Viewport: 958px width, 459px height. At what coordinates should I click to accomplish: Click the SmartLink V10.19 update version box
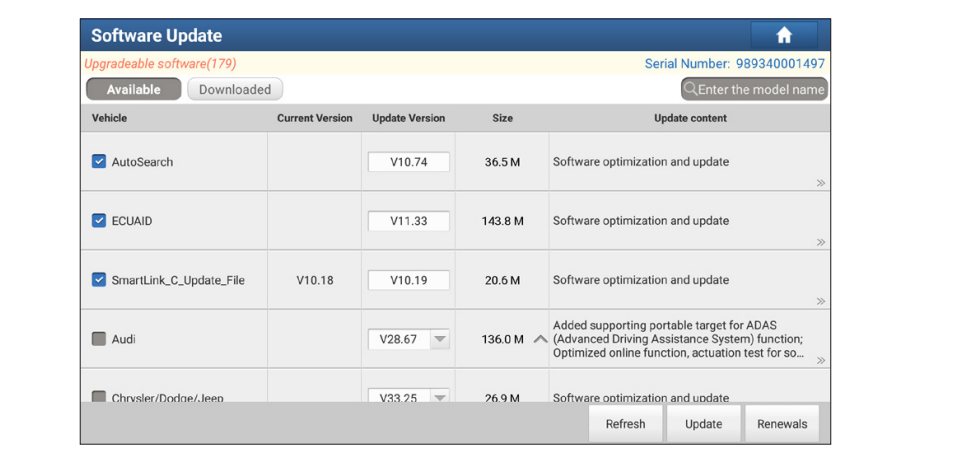[x=409, y=281]
